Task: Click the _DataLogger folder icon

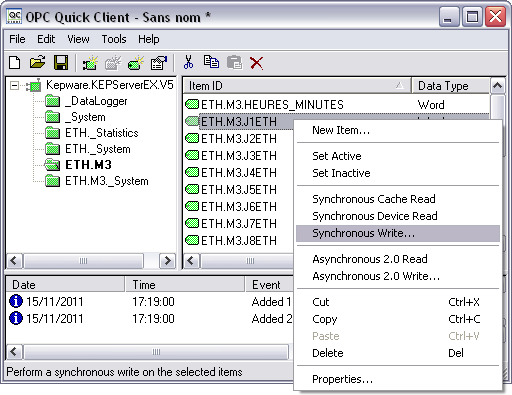Action: [x=52, y=101]
